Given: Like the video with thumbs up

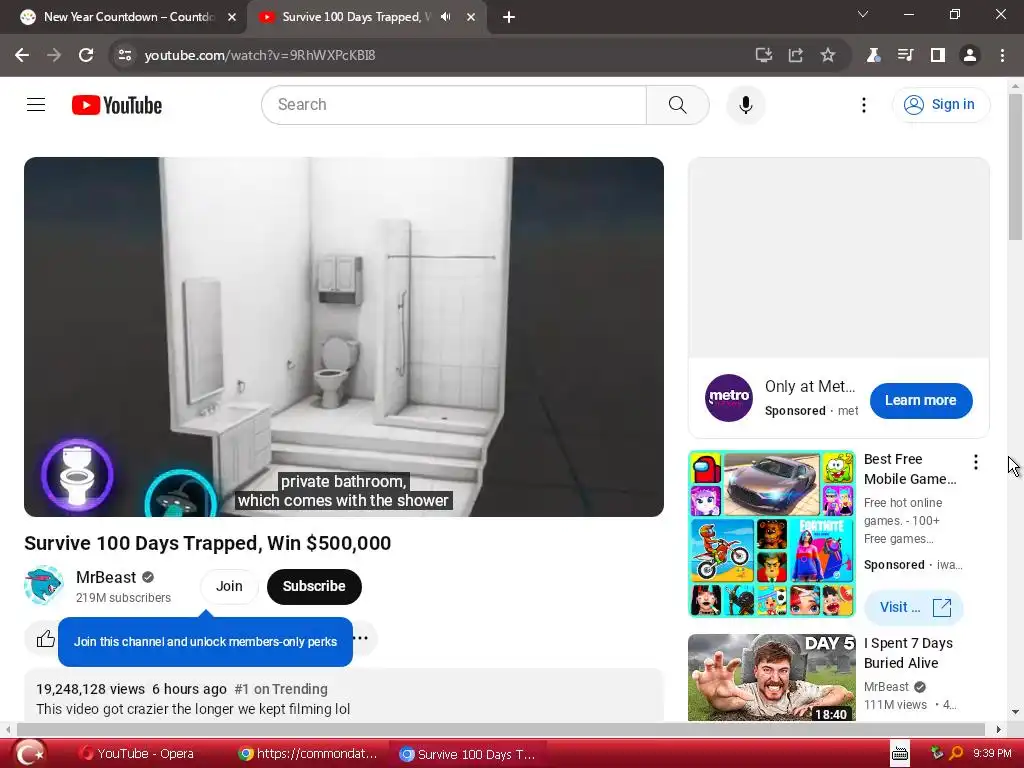Looking at the screenshot, I should (x=45, y=638).
